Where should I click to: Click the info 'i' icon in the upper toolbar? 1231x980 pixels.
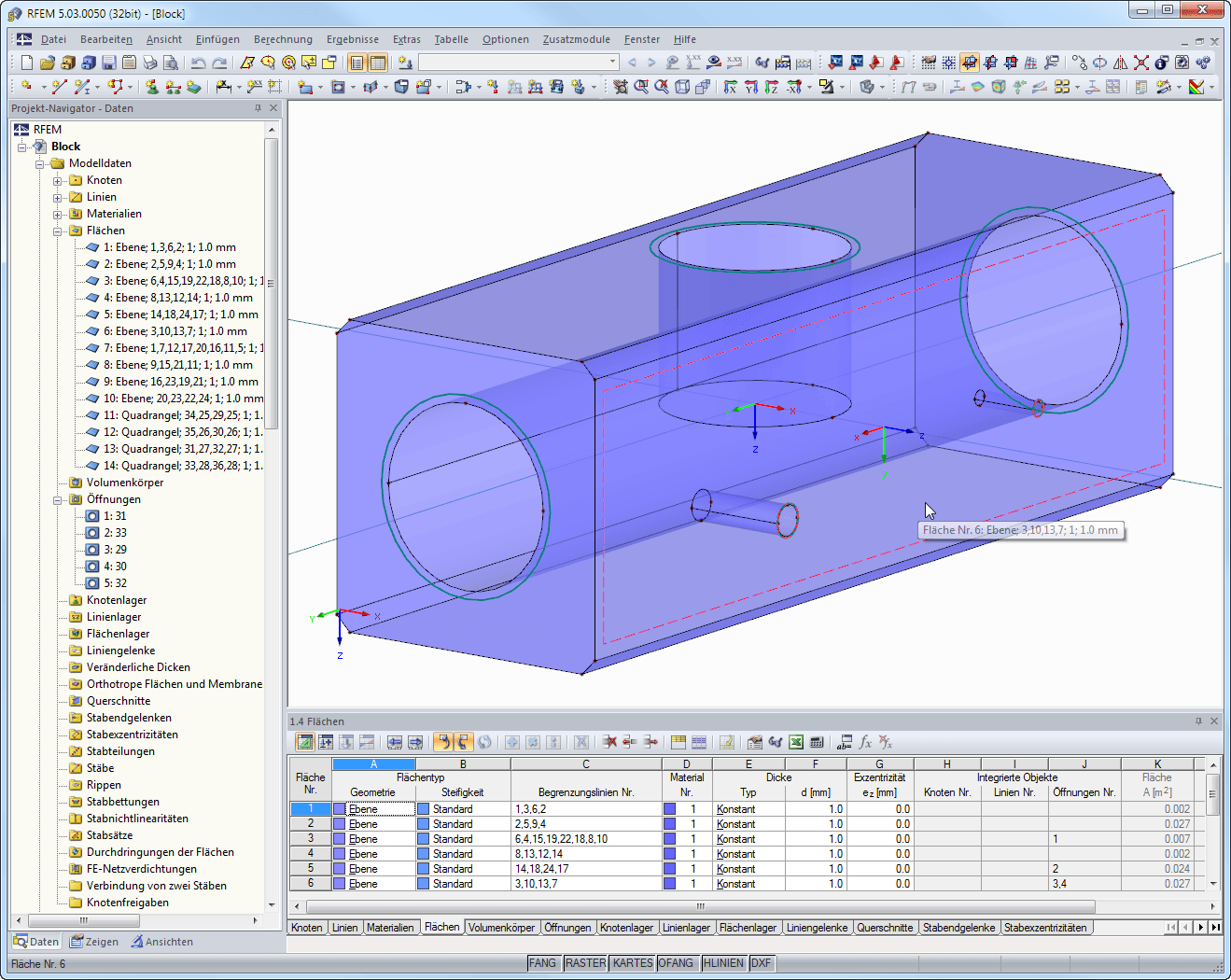[1160, 63]
